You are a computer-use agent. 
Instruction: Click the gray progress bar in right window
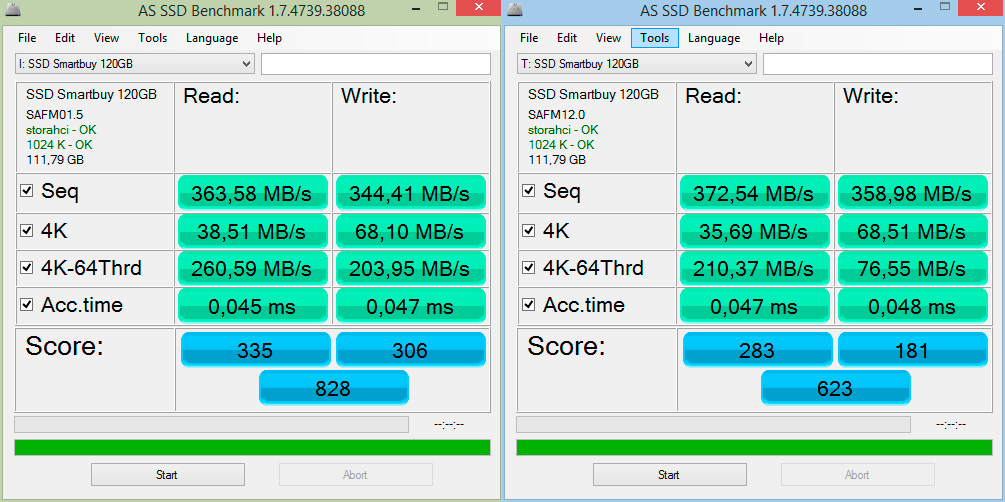click(713, 424)
